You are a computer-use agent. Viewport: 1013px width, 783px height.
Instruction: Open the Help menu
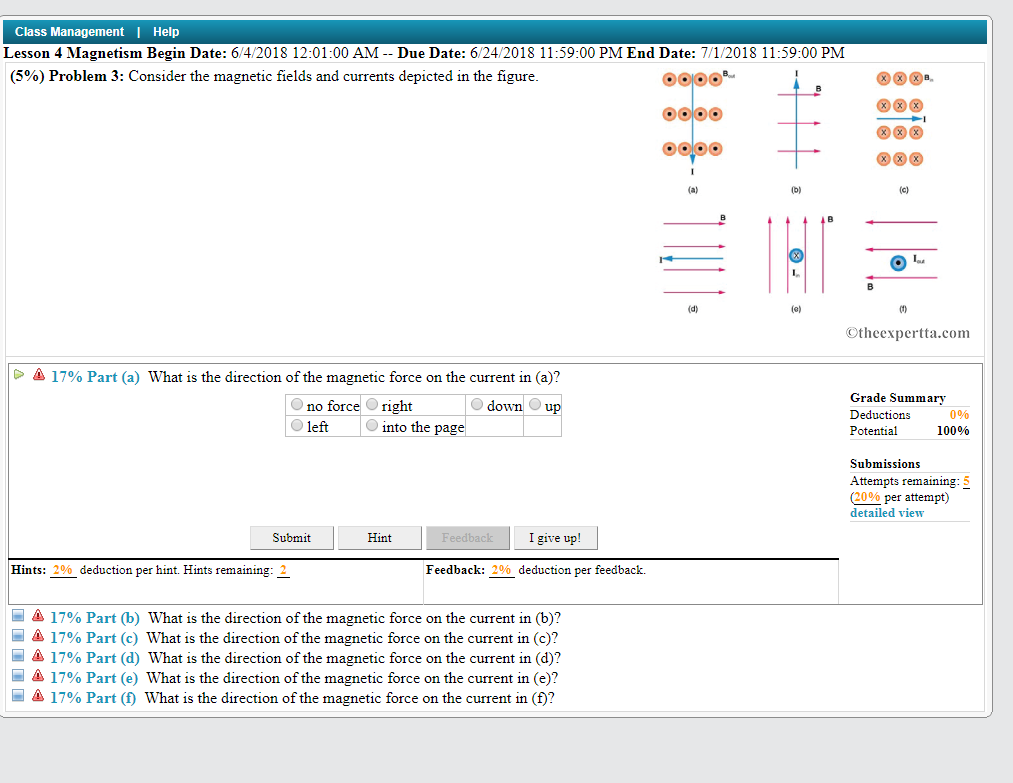[x=166, y=31]
